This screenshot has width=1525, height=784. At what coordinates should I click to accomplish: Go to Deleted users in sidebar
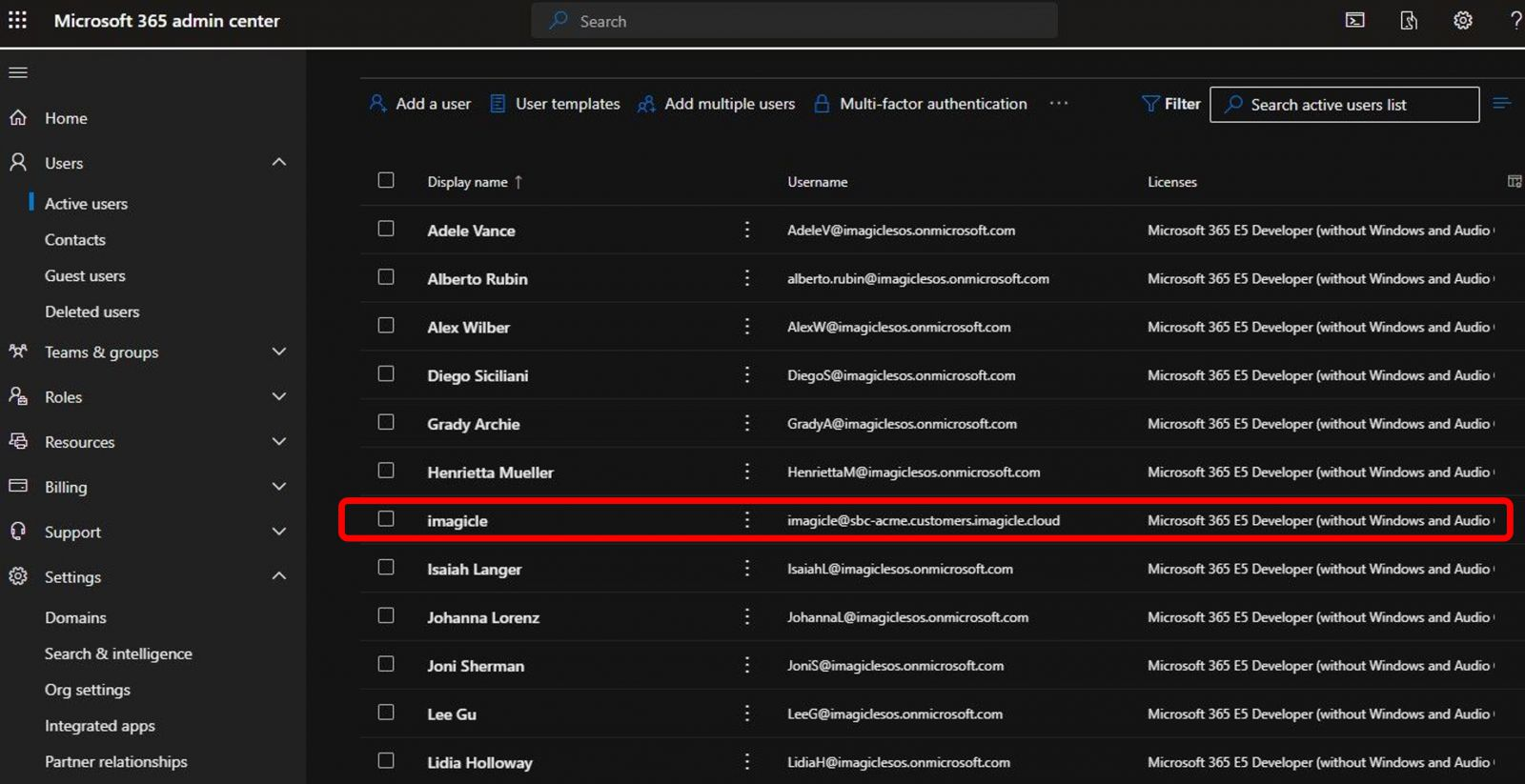(x=91, y=312)
